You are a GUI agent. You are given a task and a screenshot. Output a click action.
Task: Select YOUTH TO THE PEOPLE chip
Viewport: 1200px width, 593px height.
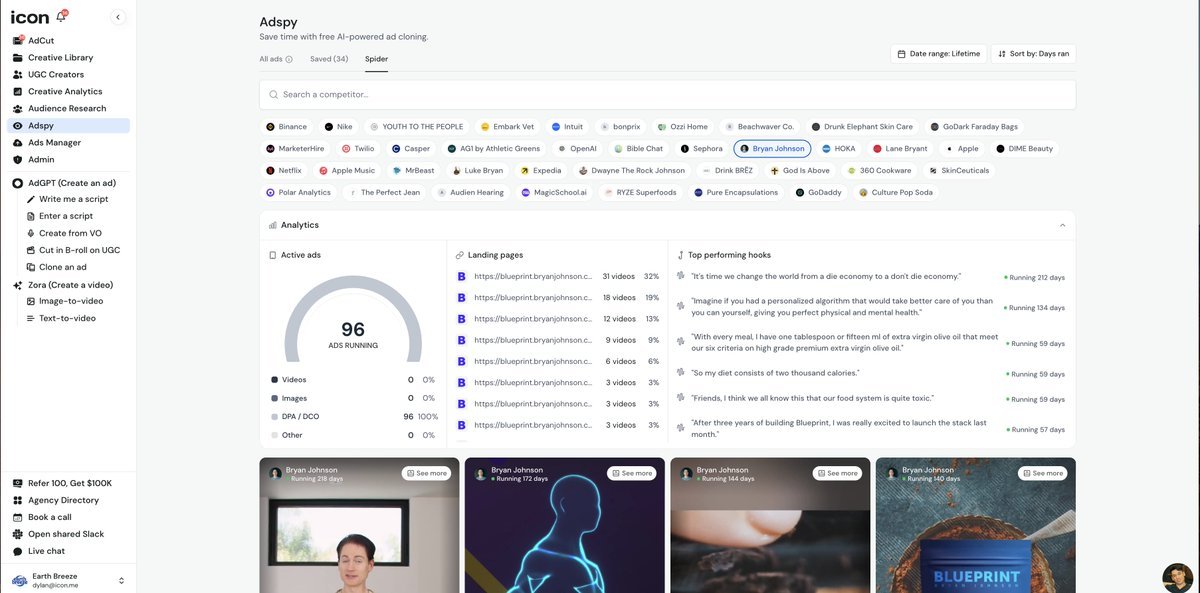pyautogui.click(x=416, y=127)
